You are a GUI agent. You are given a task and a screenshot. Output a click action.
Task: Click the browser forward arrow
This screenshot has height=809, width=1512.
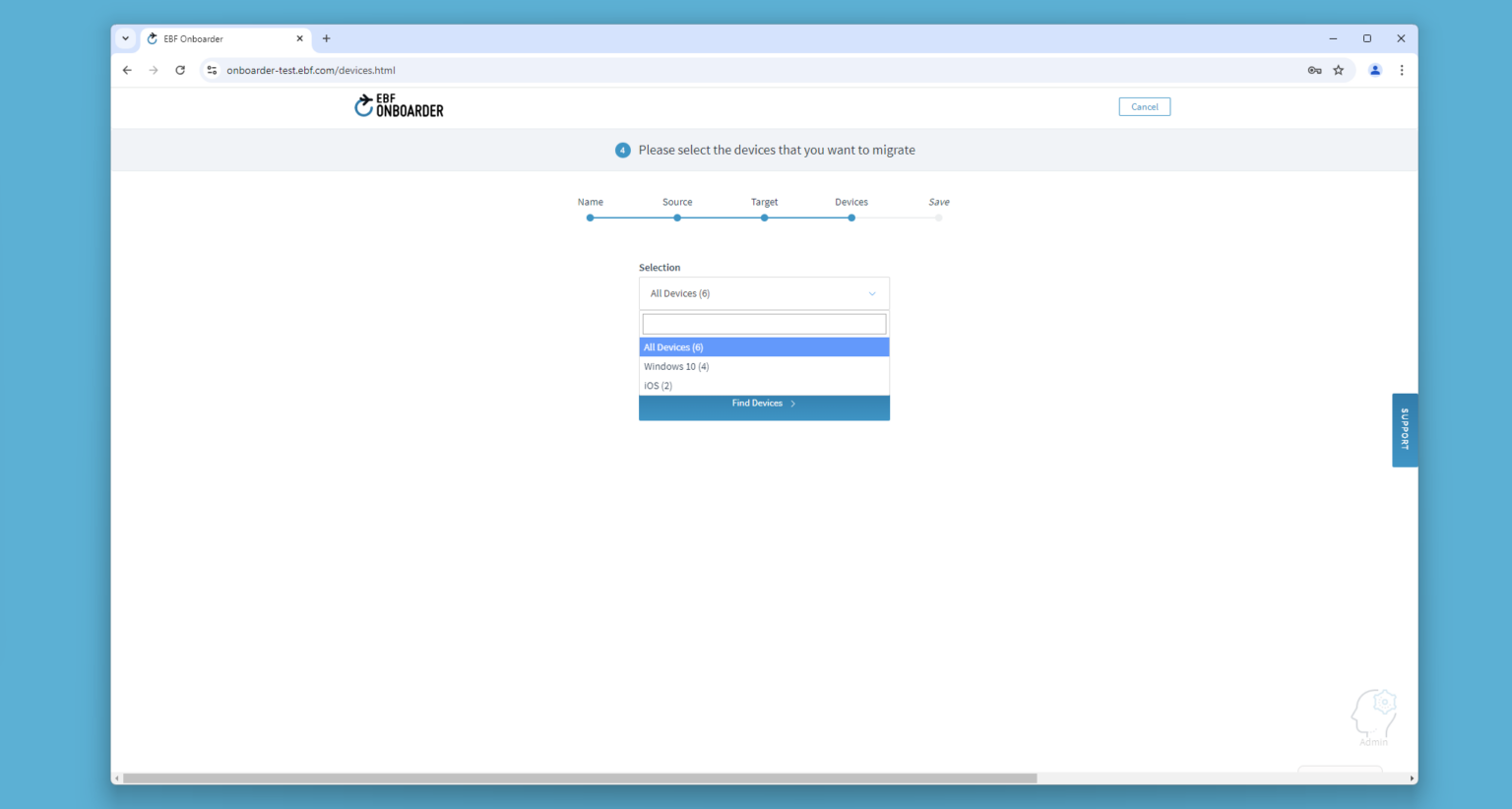[154, 70]
